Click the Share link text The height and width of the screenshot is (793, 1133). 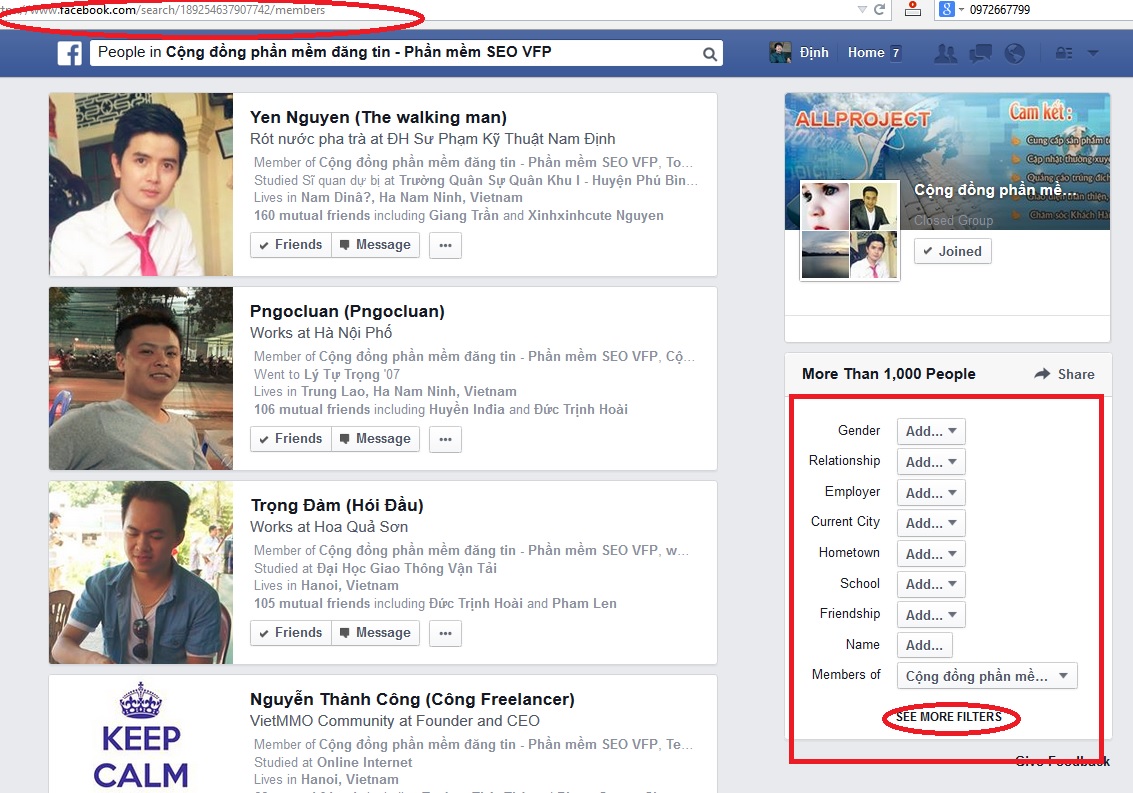pos(1076,374)
